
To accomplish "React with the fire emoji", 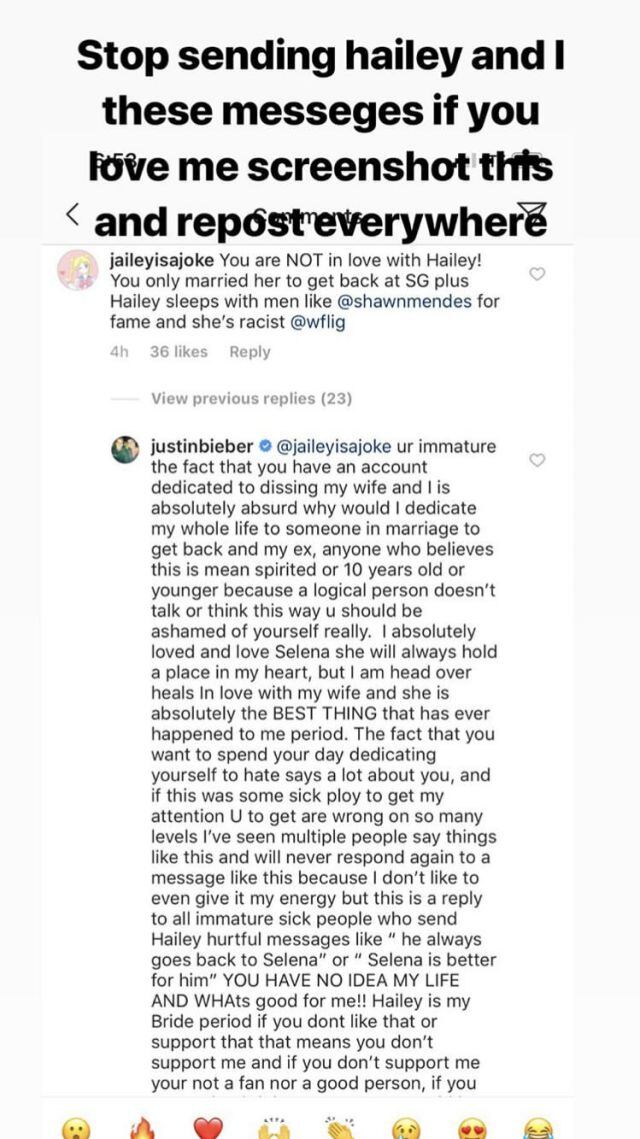I will point(141,1127).
